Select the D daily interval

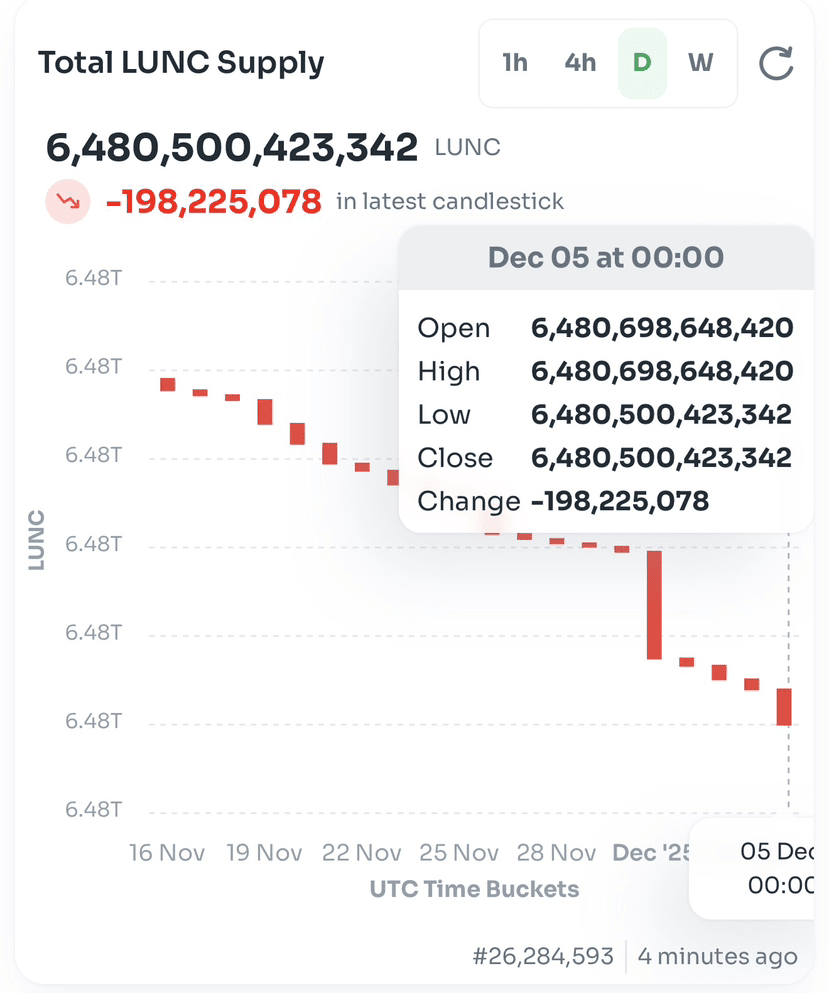coord(642,63)
